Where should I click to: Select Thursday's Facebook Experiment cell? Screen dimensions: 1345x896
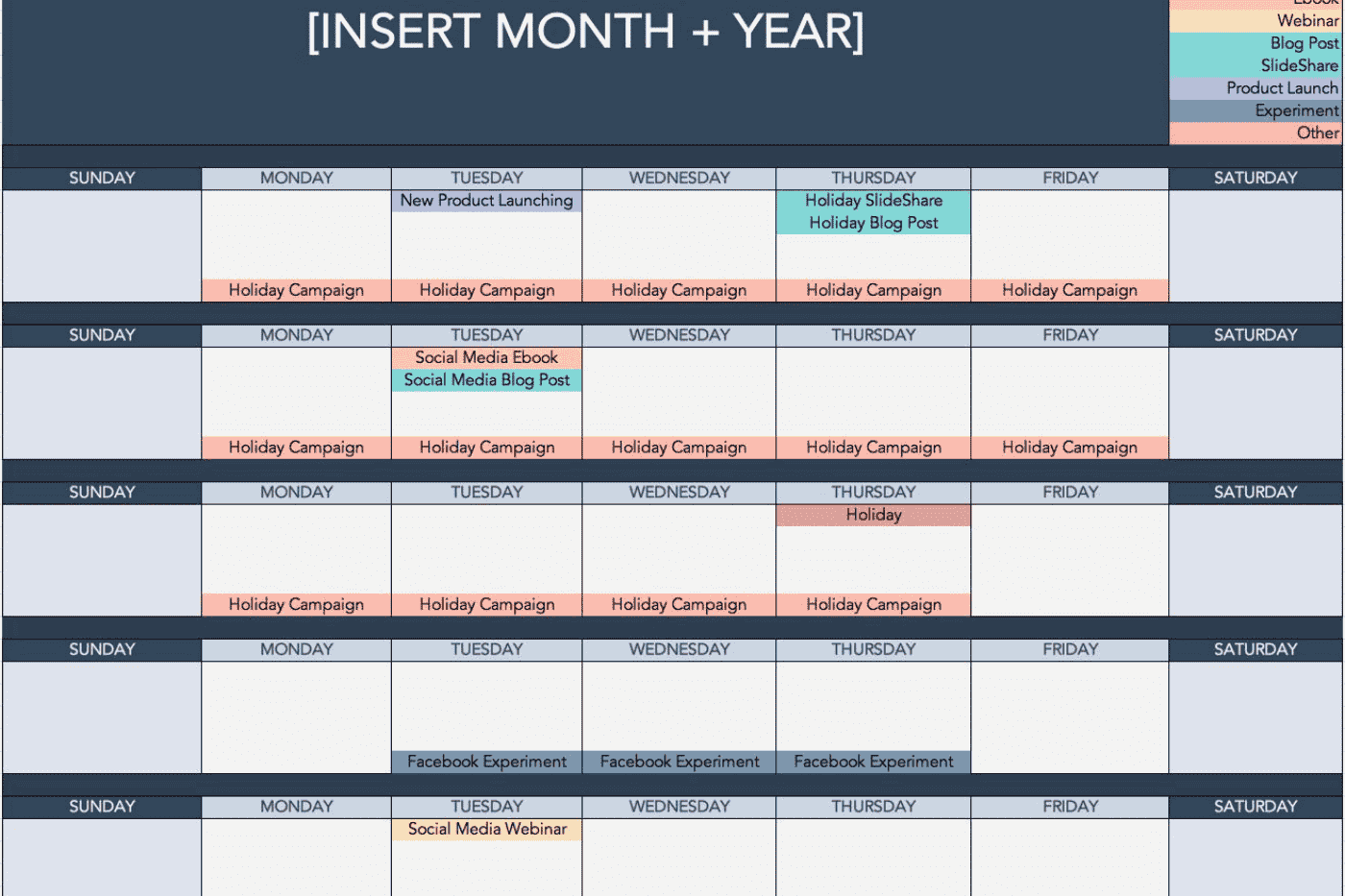pyautogui.click(x=873, y=762)
